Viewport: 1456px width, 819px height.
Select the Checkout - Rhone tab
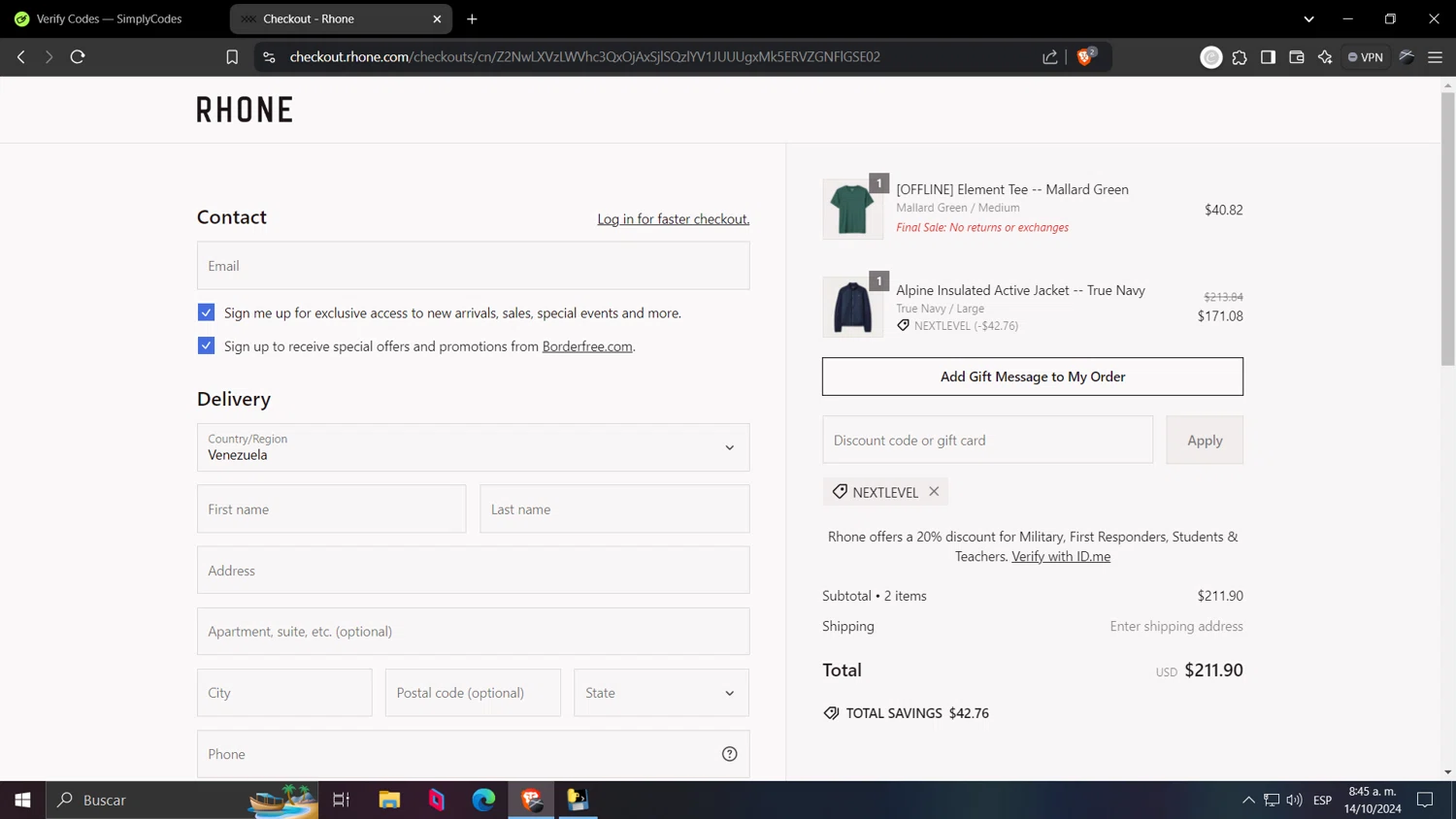pyautogui.click(x=342, y=18)
